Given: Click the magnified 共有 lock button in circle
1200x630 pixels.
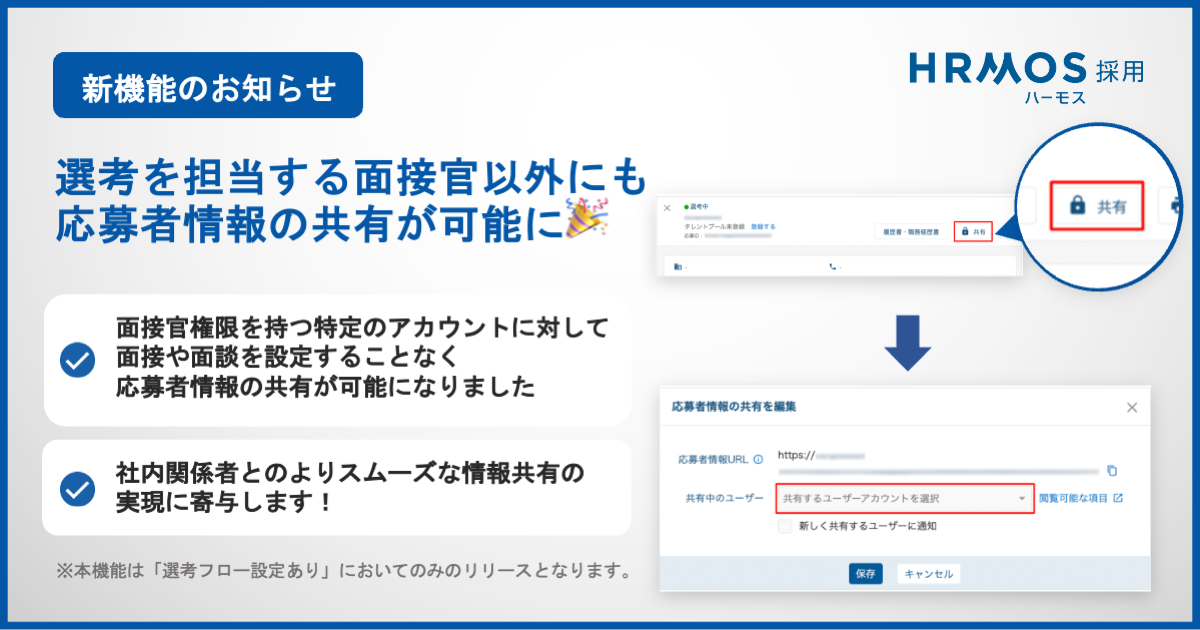Looking at the screenshot, I should 1097,206.
